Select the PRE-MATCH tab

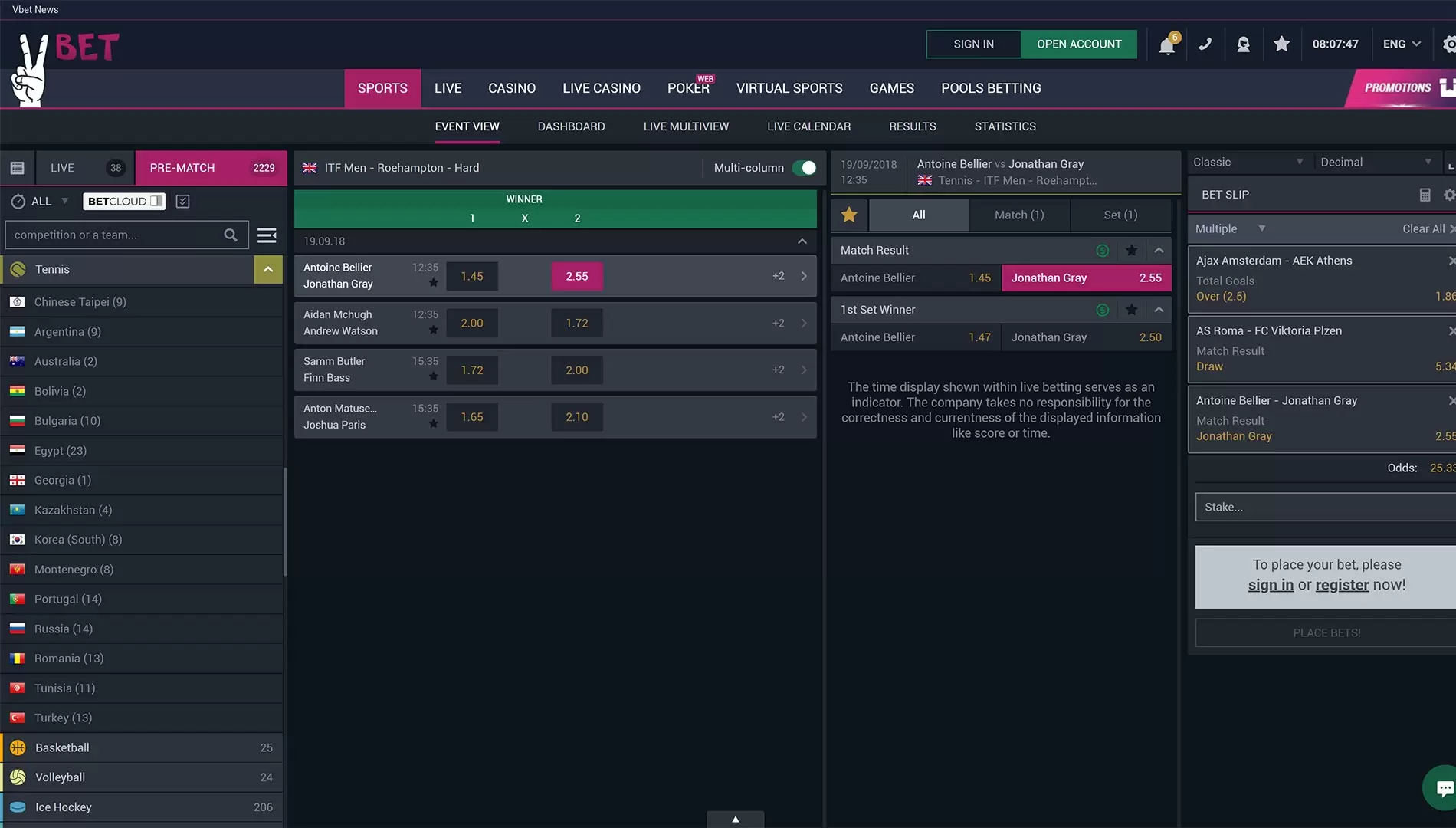(x=212, y=168)
